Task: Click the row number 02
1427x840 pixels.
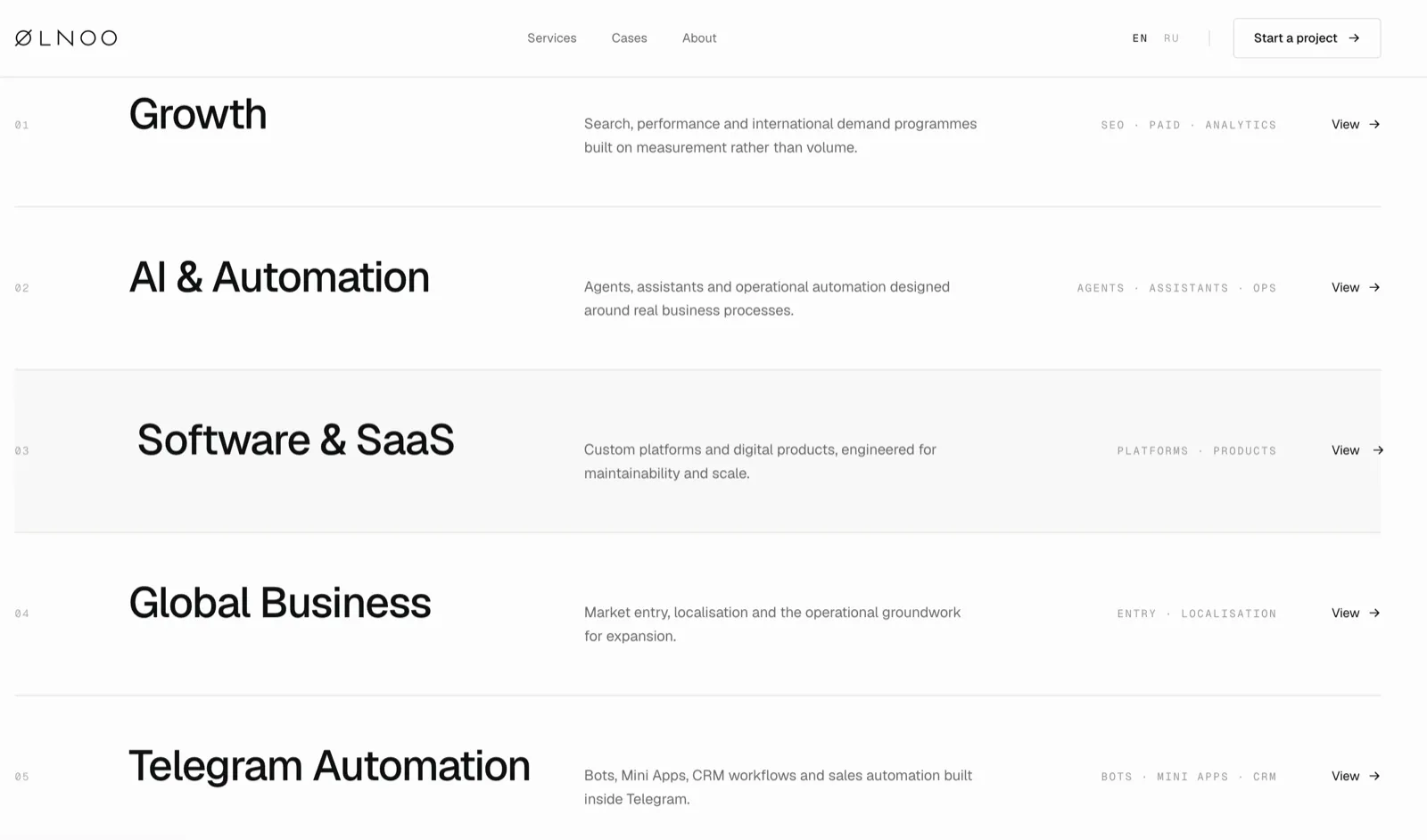Action: click(22, 288)
